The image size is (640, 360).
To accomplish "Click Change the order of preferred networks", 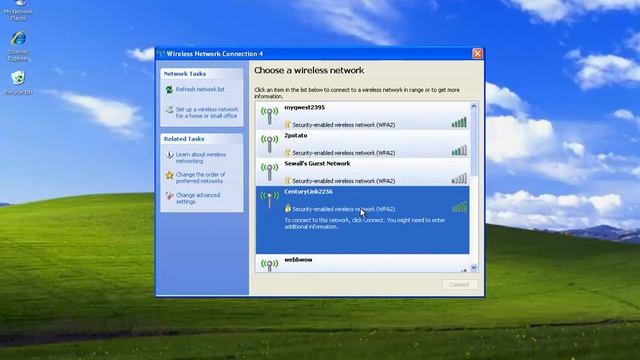I will 200,178.
